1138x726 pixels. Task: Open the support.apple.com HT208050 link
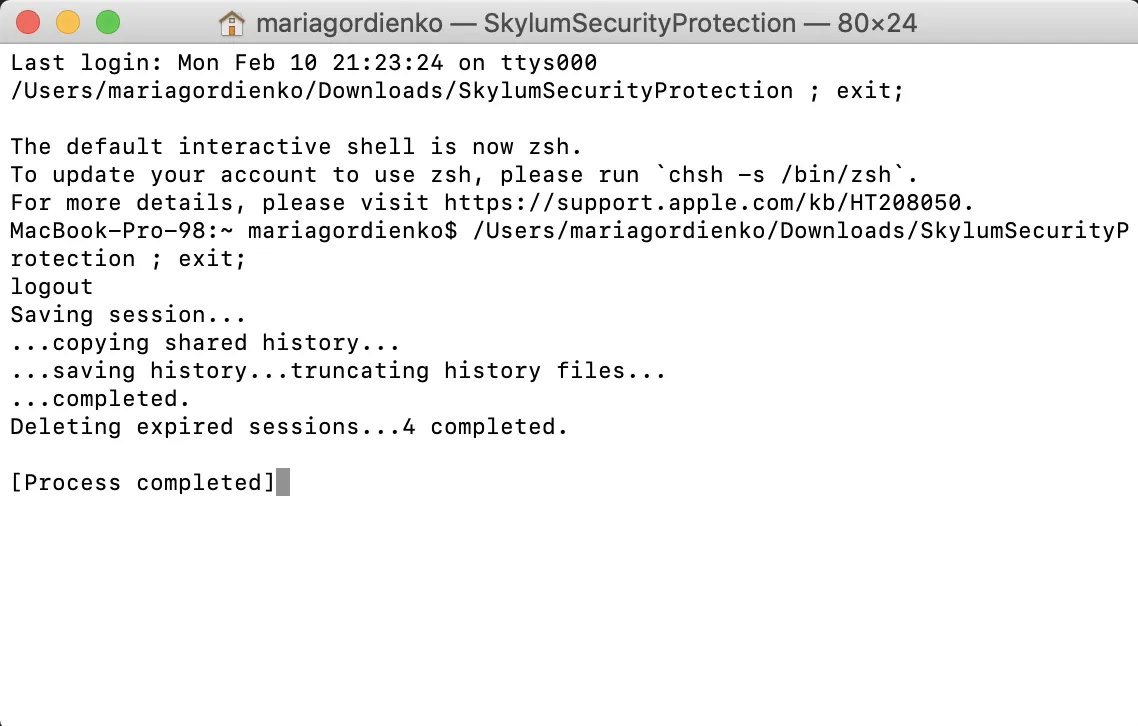click(x=709, y=203)
